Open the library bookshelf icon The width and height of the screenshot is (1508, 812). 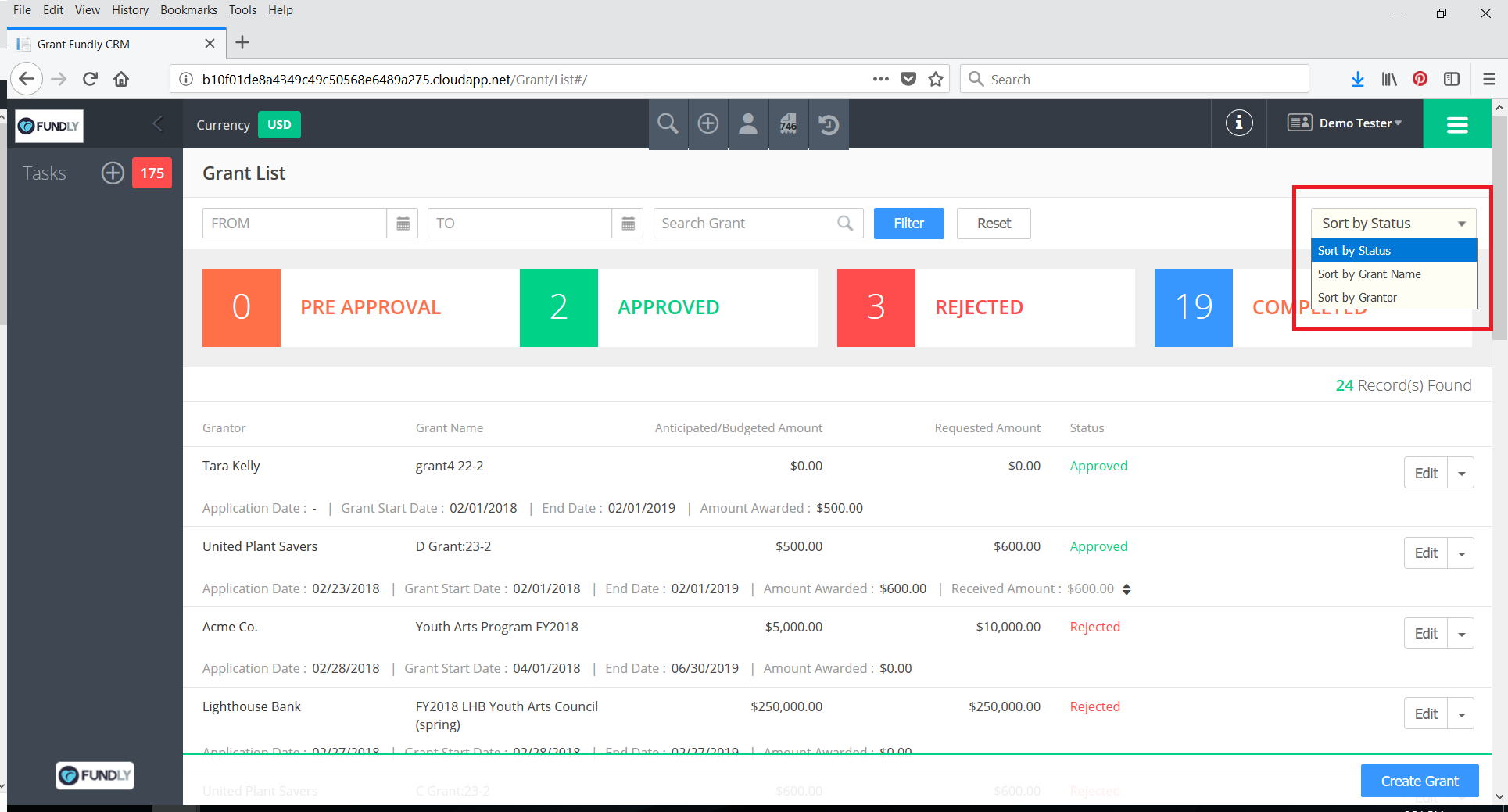tap(1389, 79)
